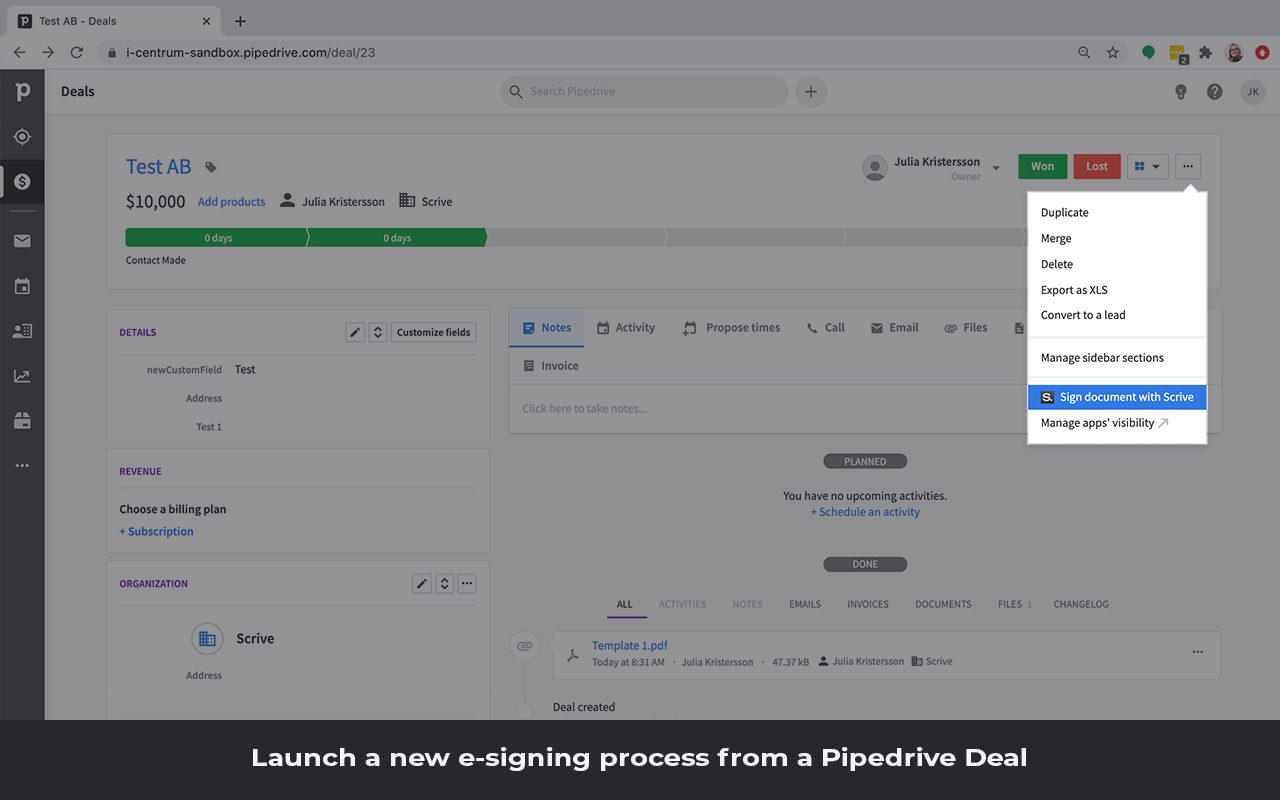Viewport: 1280px width, 800px height.
Task: Open Leads target icon in sidebar
Action: 22,137
